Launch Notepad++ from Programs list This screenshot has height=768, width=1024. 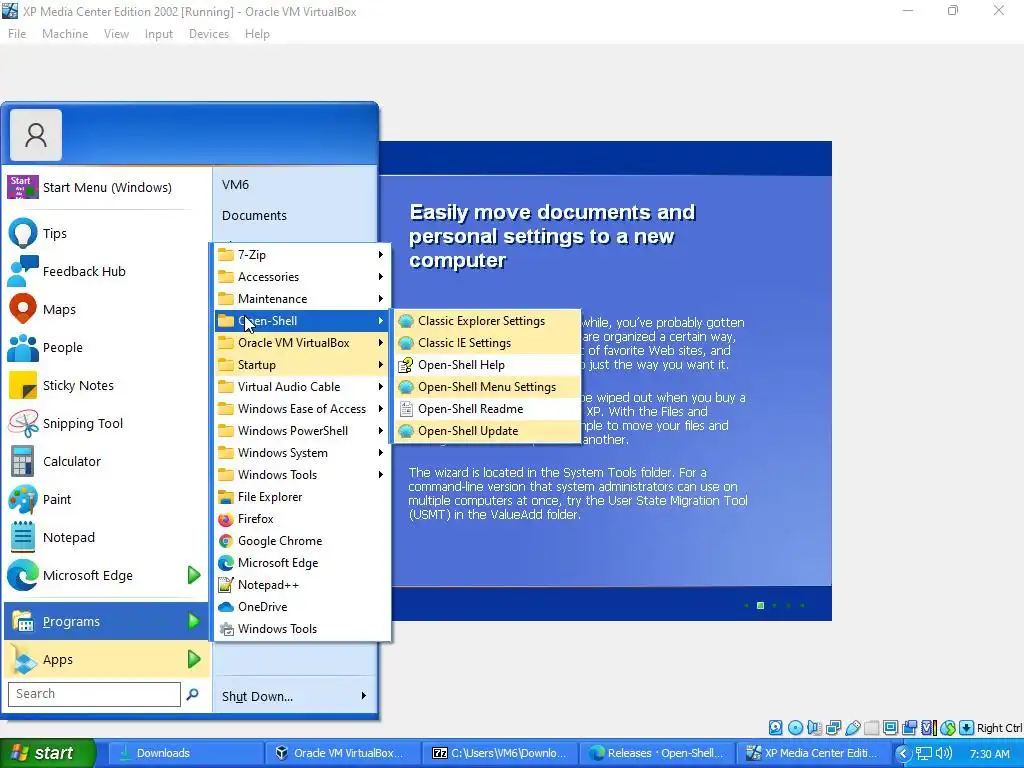pos(302,584)
